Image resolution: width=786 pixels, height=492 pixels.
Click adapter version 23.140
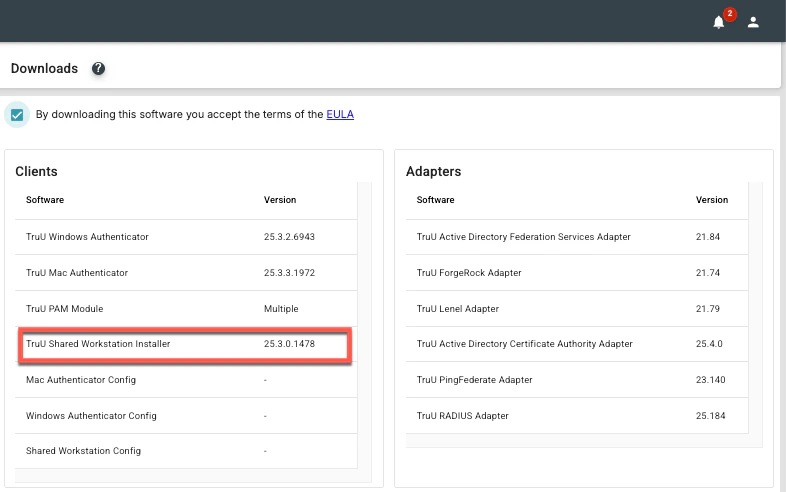(x=710, y=380)
